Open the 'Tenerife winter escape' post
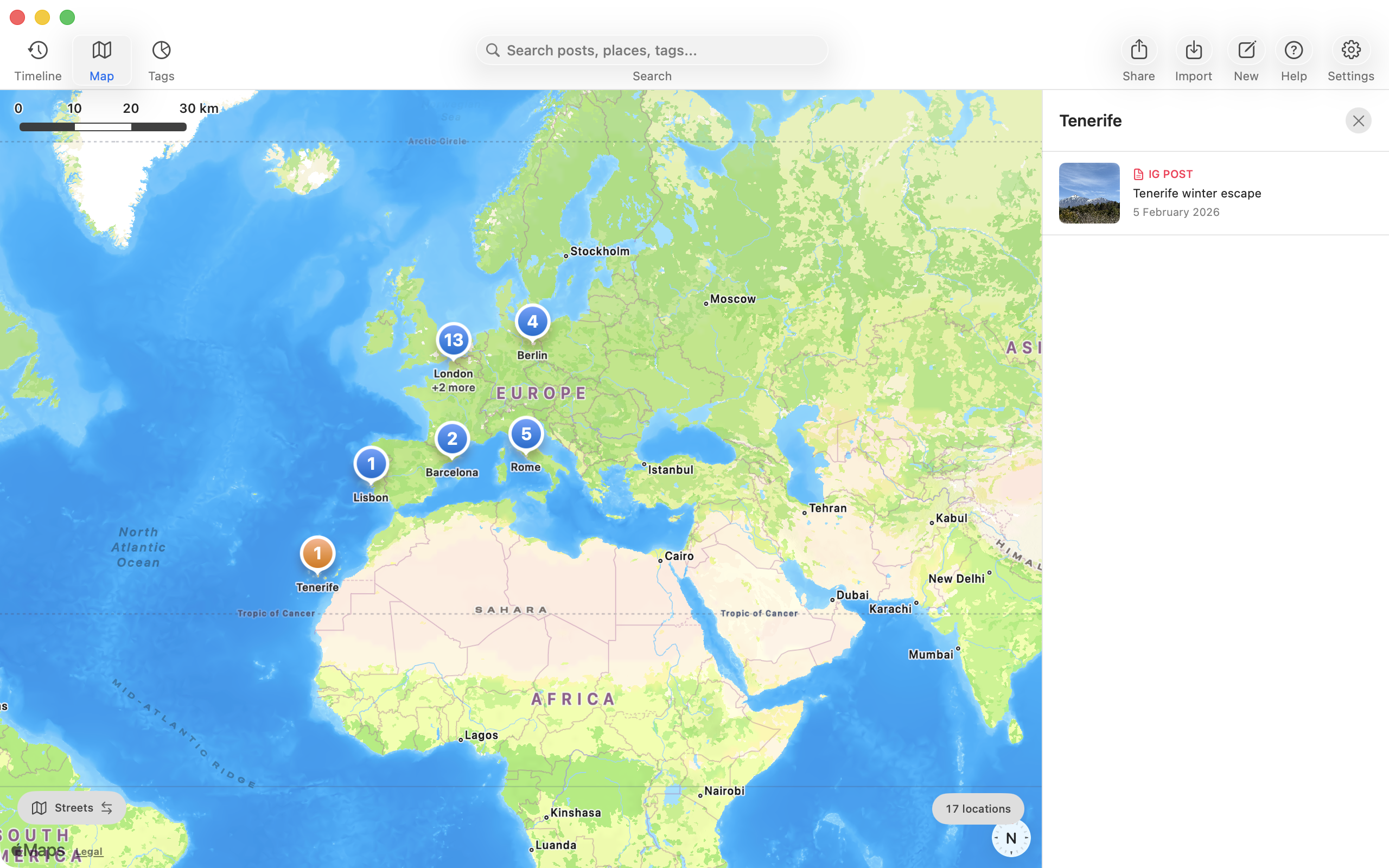 tap(1197, 194)
